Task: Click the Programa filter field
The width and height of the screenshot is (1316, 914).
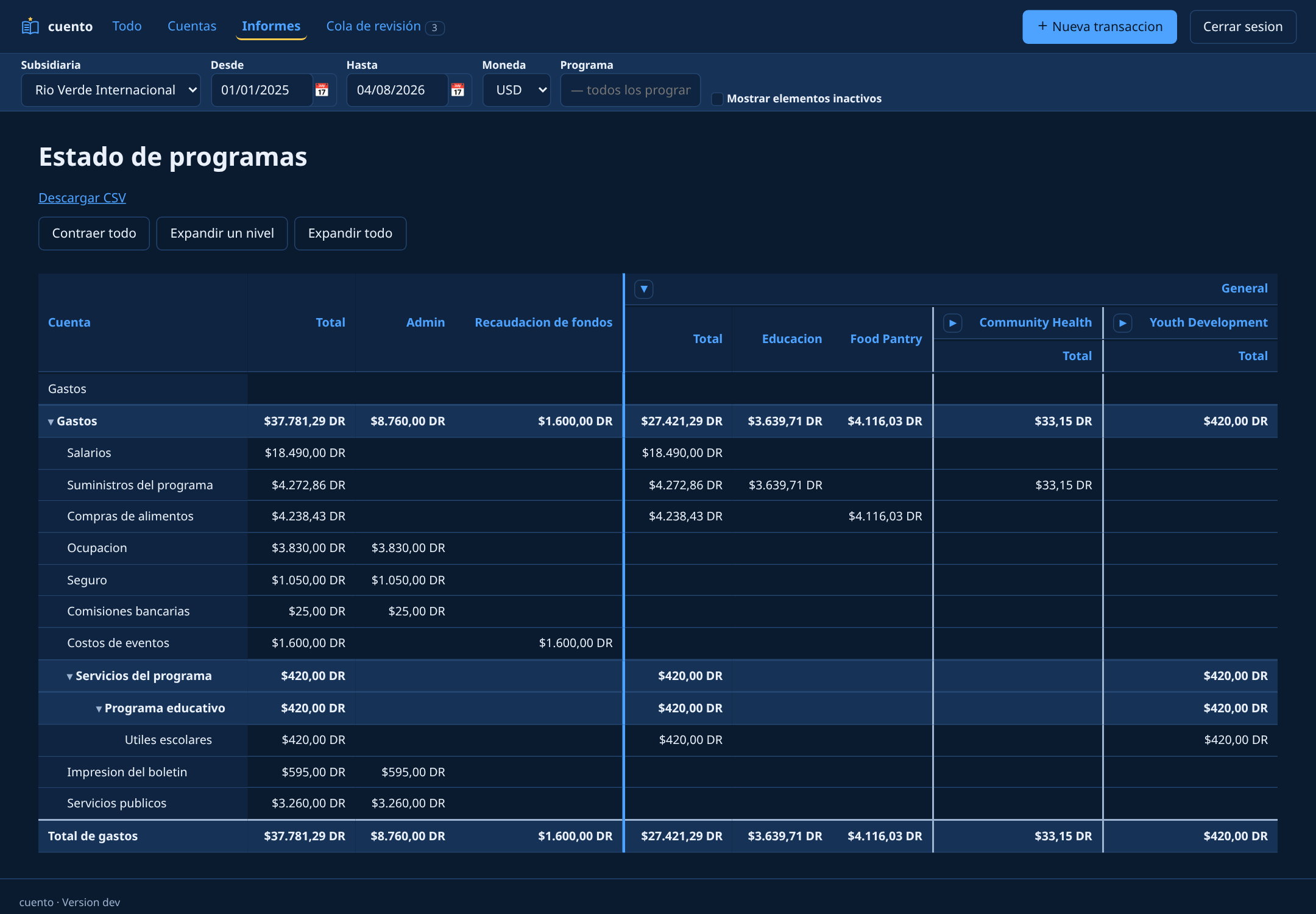Action: point(631,90)
